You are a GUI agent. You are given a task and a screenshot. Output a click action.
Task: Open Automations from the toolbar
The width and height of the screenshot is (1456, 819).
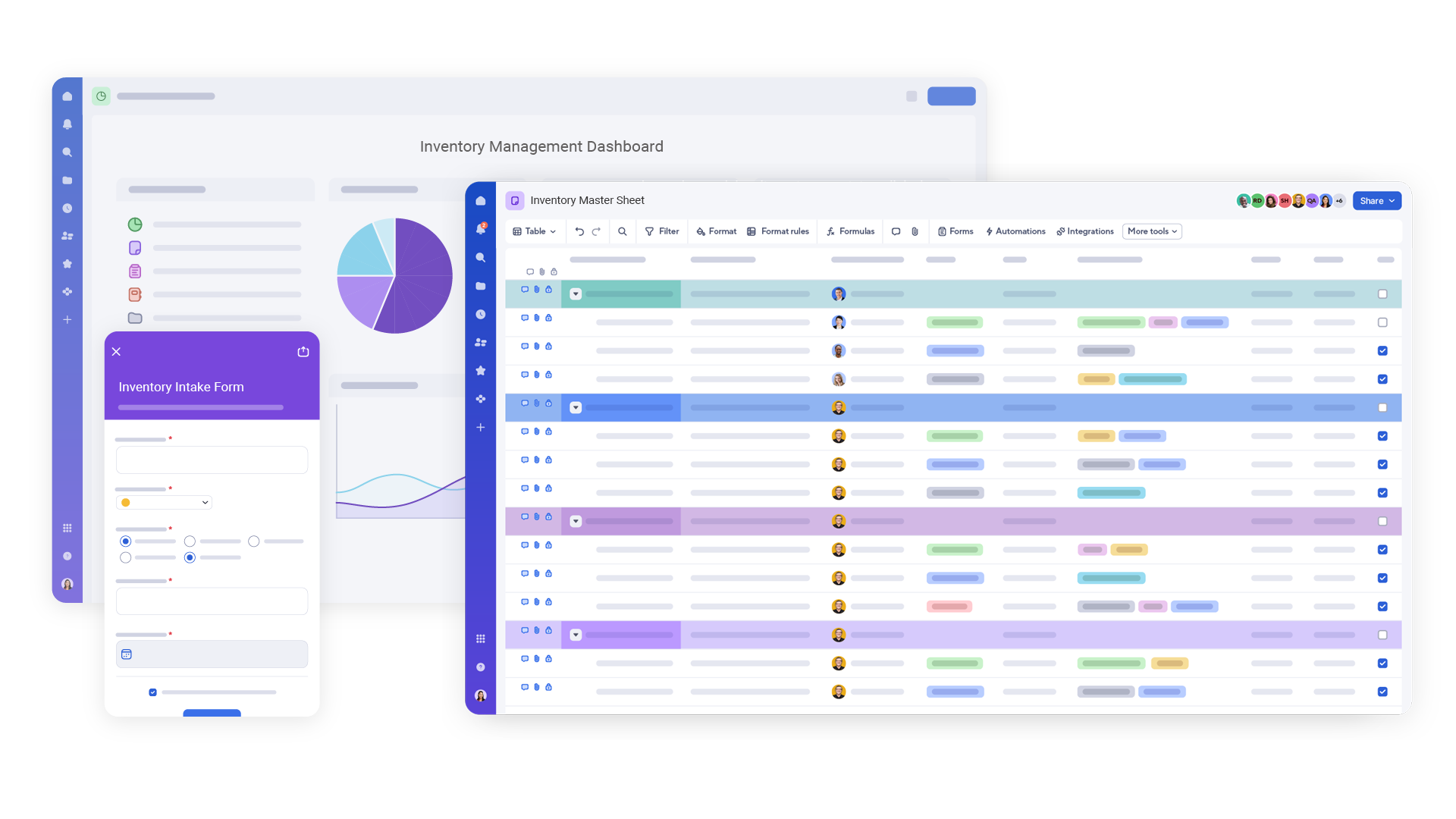point(1015,231)
